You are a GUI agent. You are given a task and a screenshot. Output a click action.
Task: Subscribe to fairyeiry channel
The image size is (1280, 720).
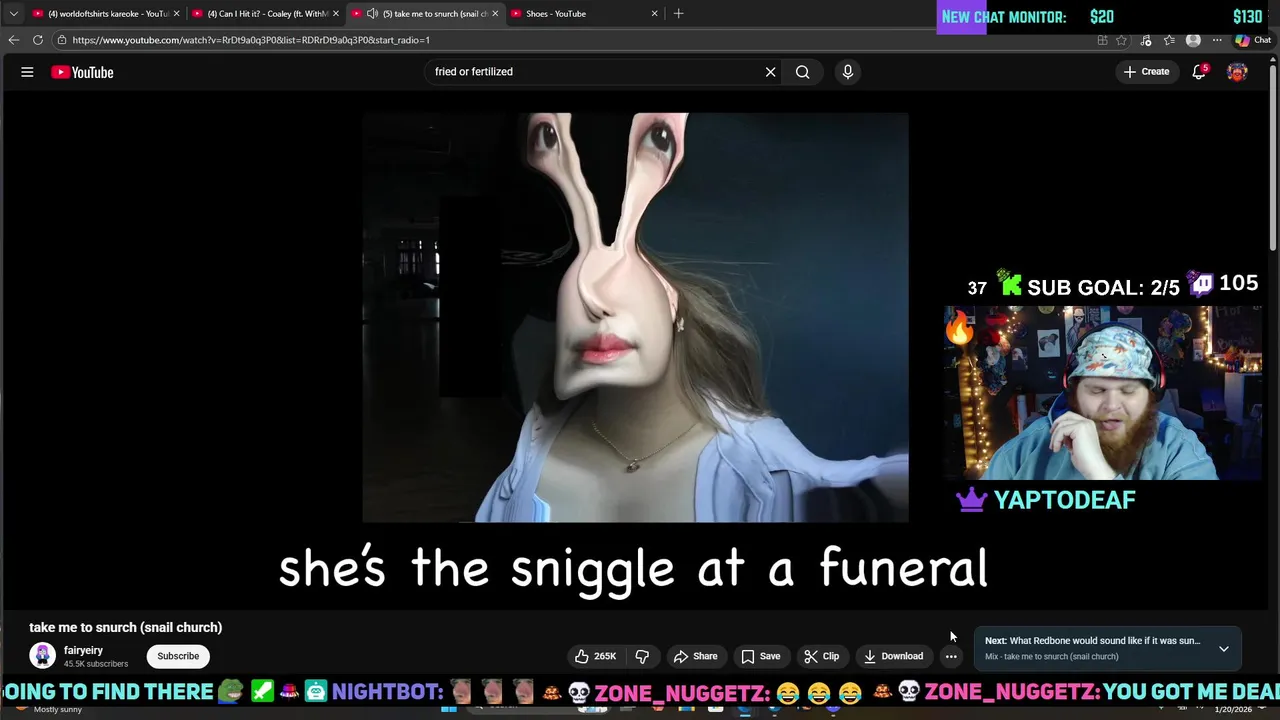pos(178,656)
